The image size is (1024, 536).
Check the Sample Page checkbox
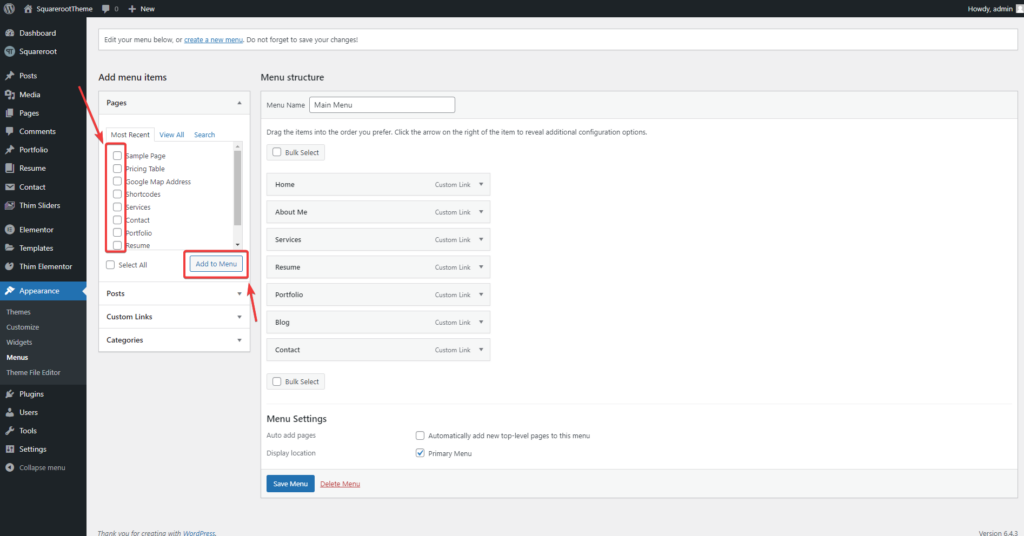(x=118, y=155)
